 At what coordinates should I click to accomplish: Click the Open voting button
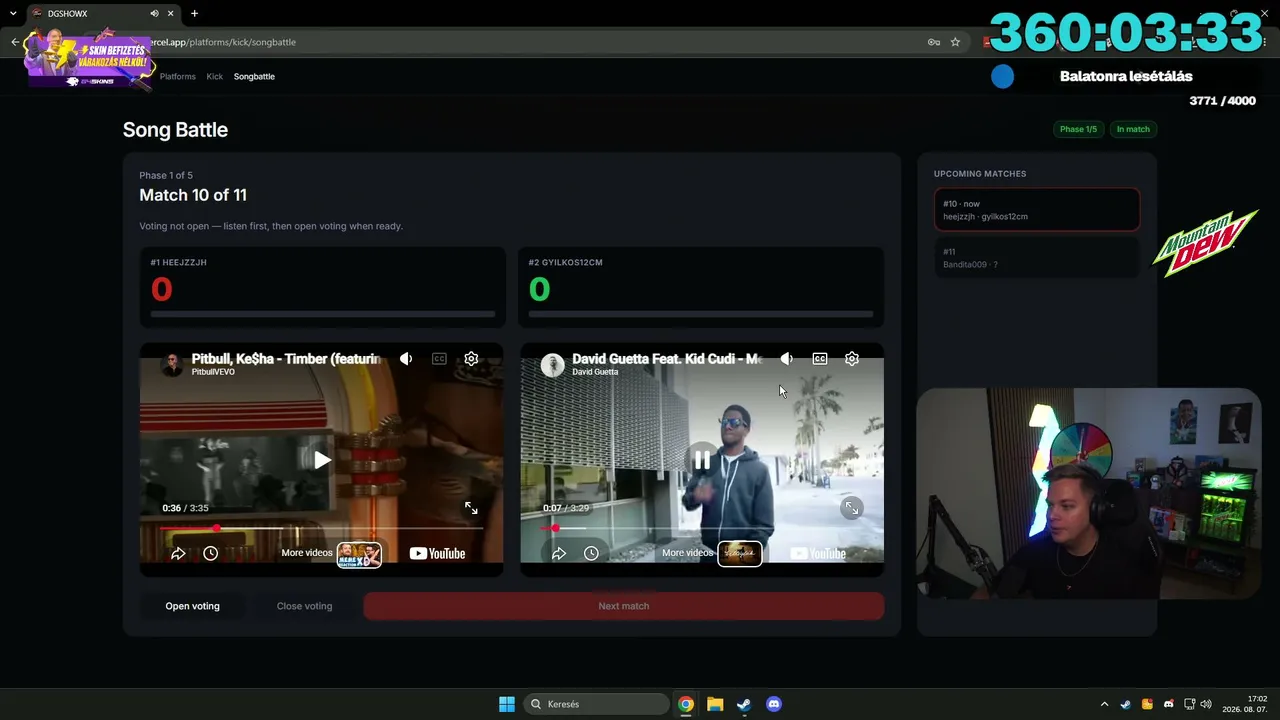click(x=192, y=606)
